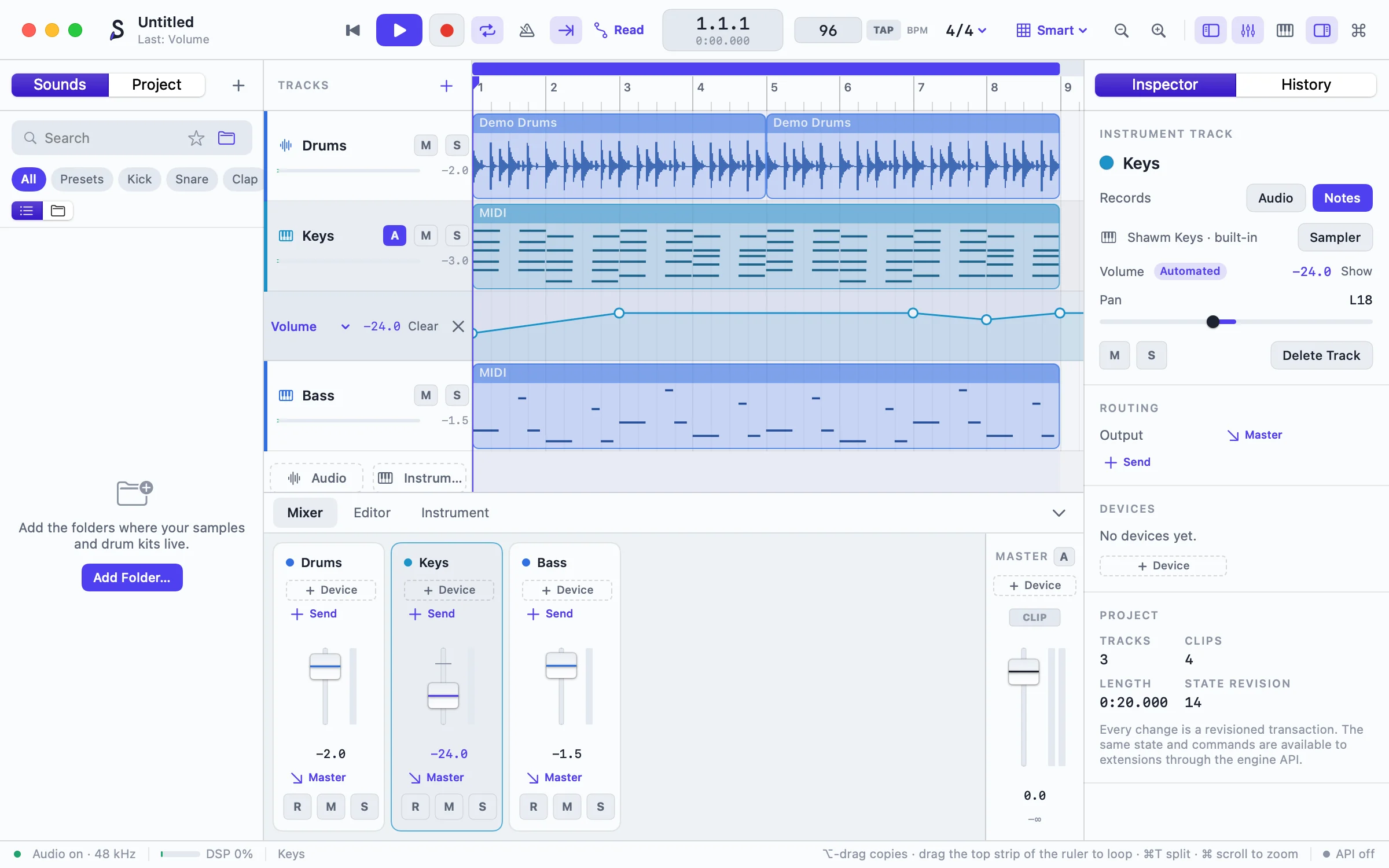Viewport: 1389px width, 868px height.
Task: Open the Instrument tab in bottom panel
Action: pos(455,513)
